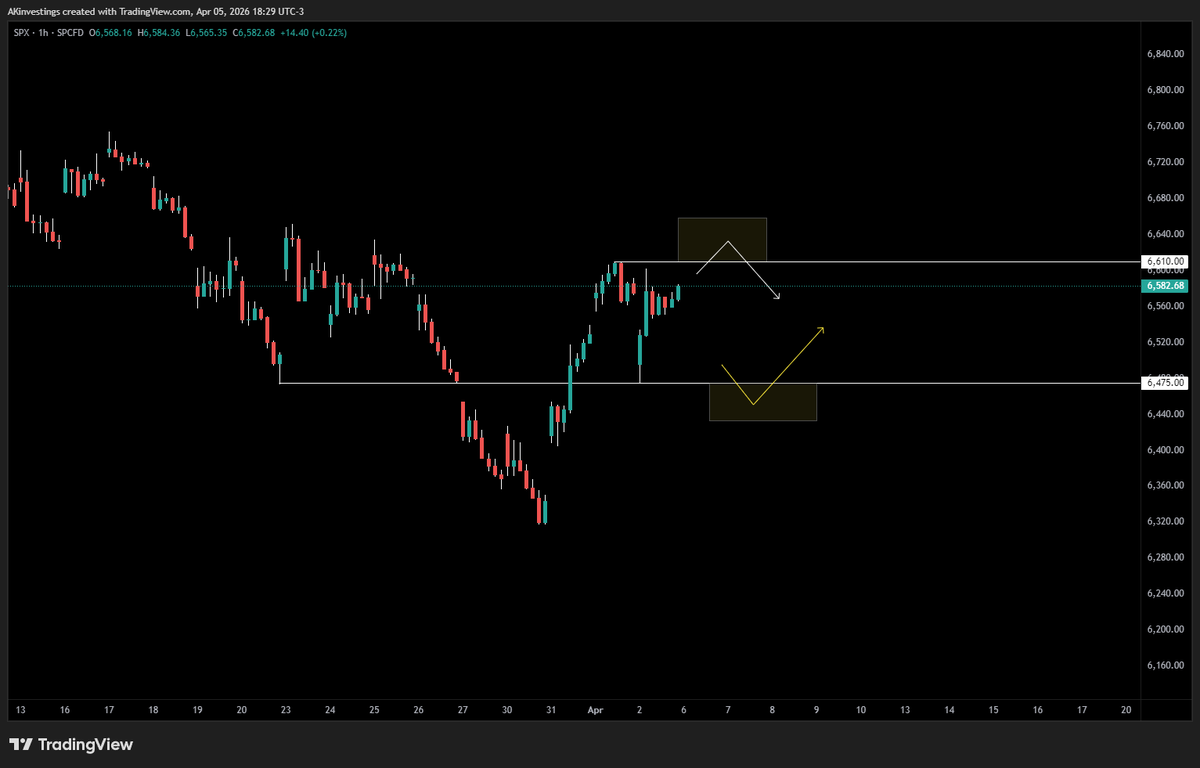Viewport: 1200px width, 768px height.
Task: Click date 24 on the time axis
Action: (x=330, y=710)
